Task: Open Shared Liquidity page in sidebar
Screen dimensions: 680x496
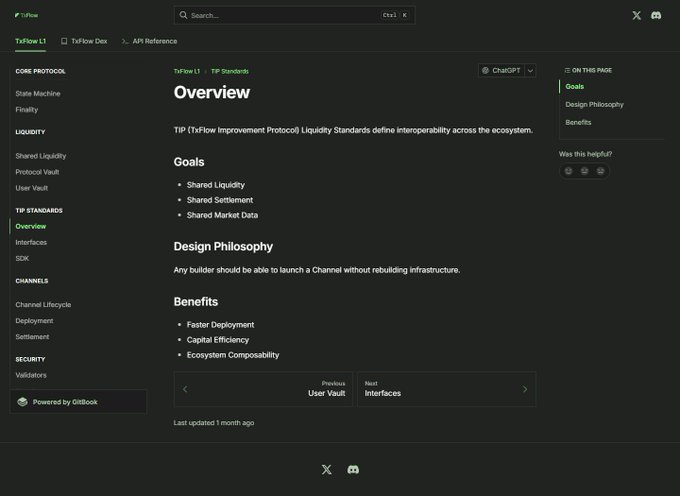Action: pos(41,156)
